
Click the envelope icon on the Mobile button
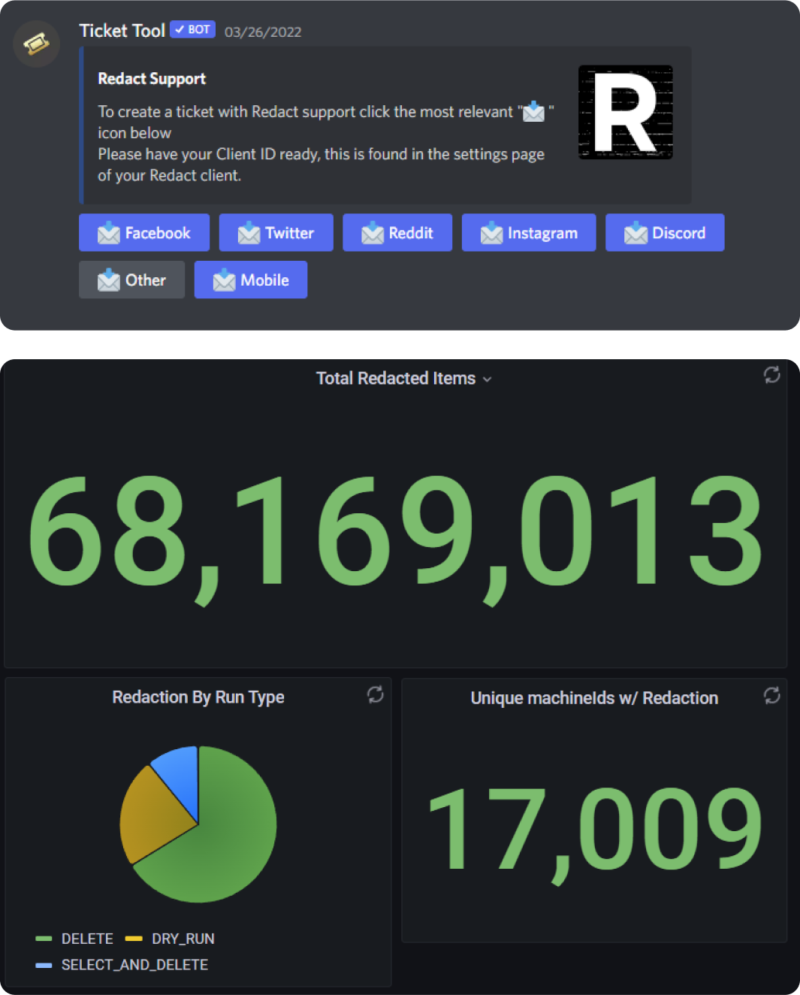pyautogui.click(x=222, y=280)
